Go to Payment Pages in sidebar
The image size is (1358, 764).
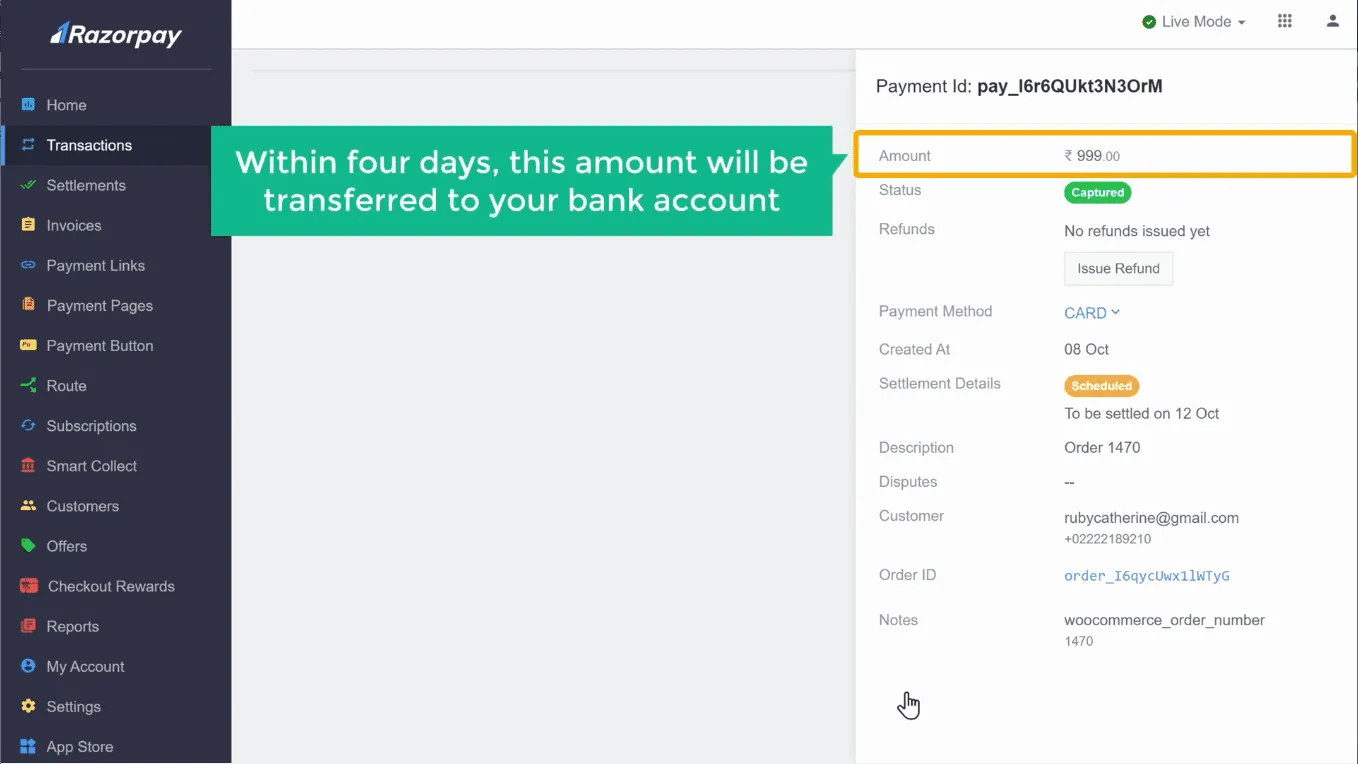pyautogui.click(x=99, y=306)
